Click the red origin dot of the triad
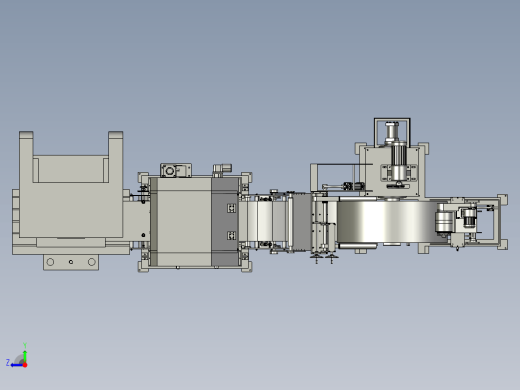 click(x=25, y=365)
